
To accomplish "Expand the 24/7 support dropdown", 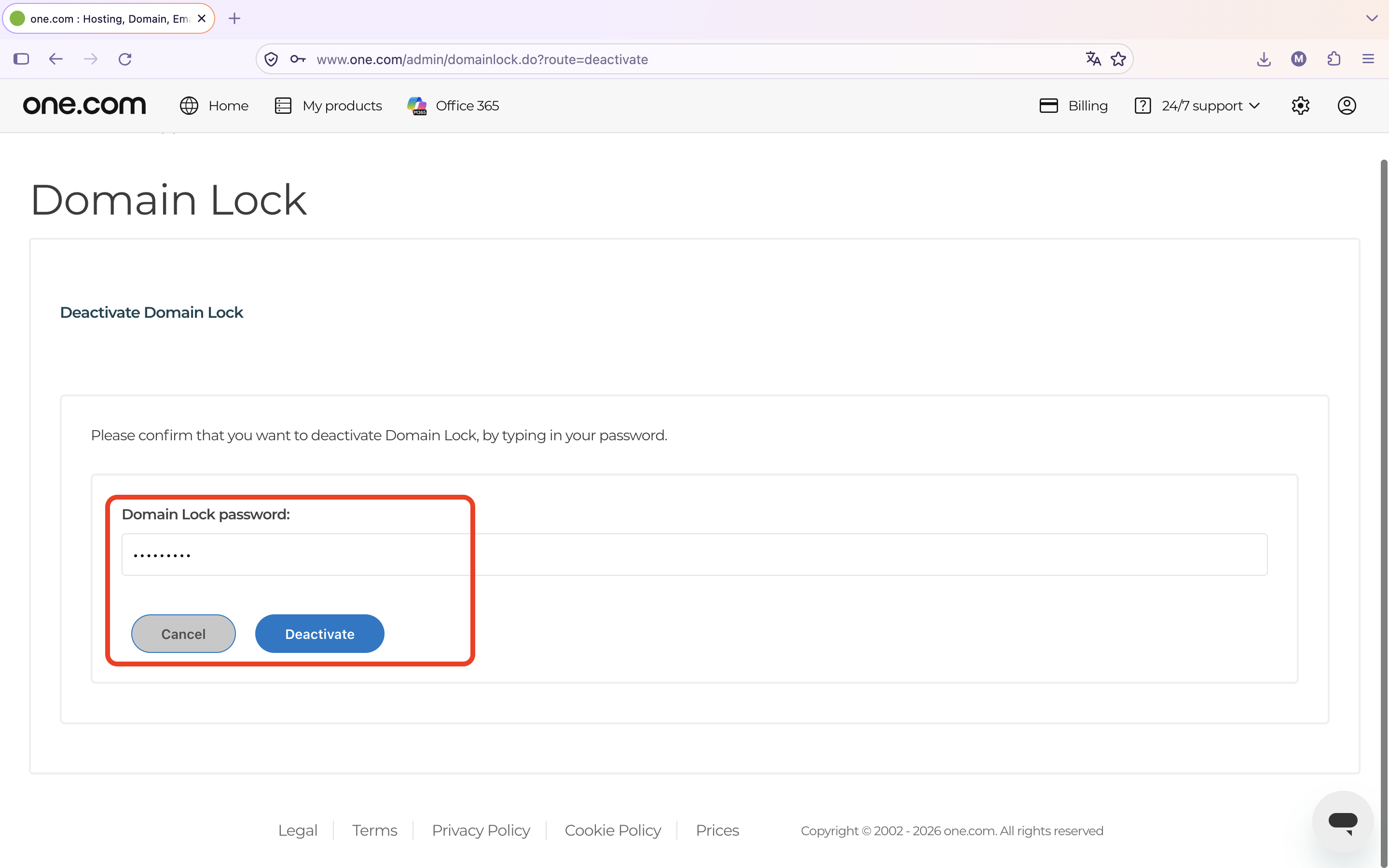I will pyautogui.click(x=1197, y=106).
